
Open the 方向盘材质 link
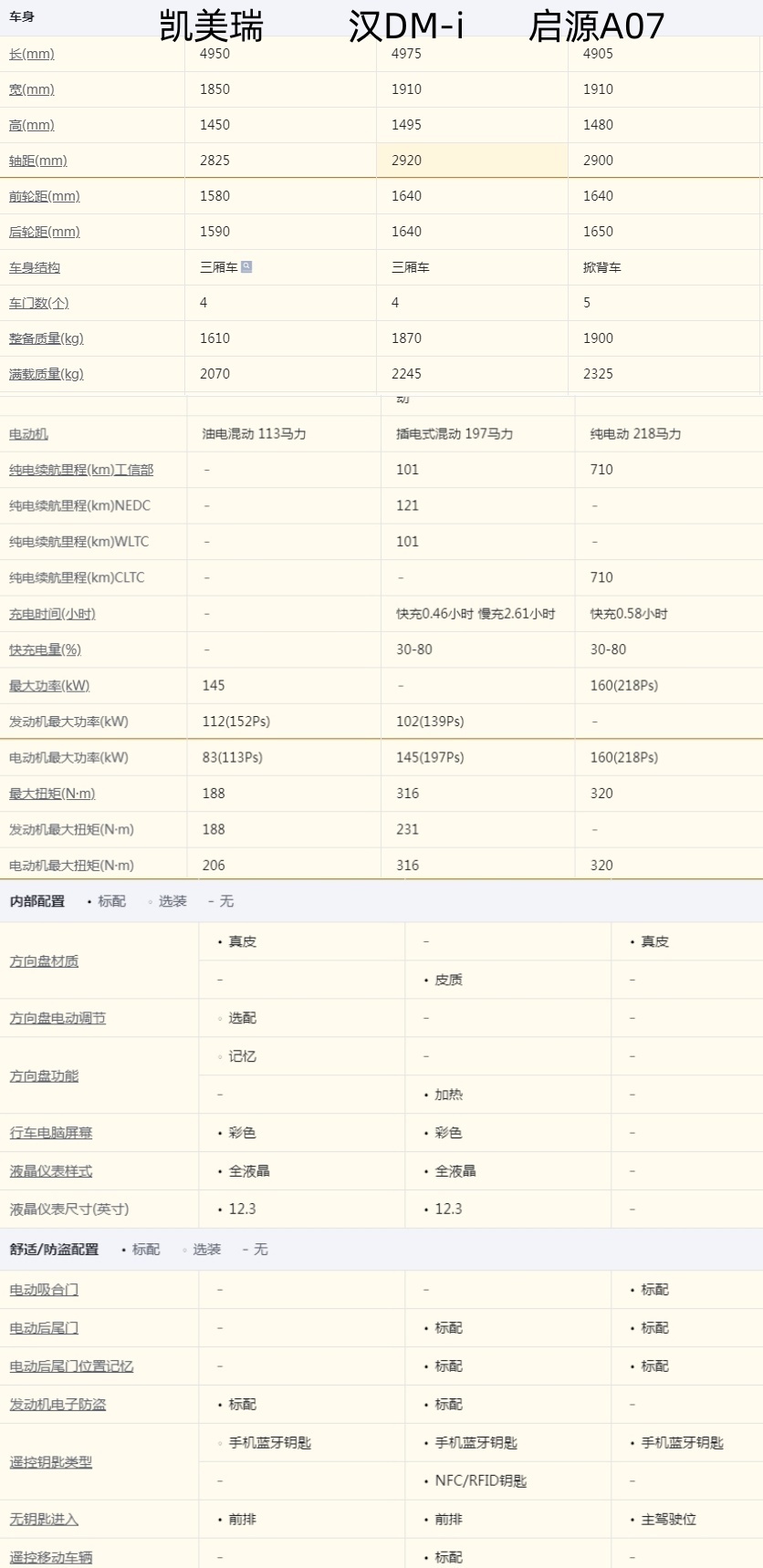point(44,961)
